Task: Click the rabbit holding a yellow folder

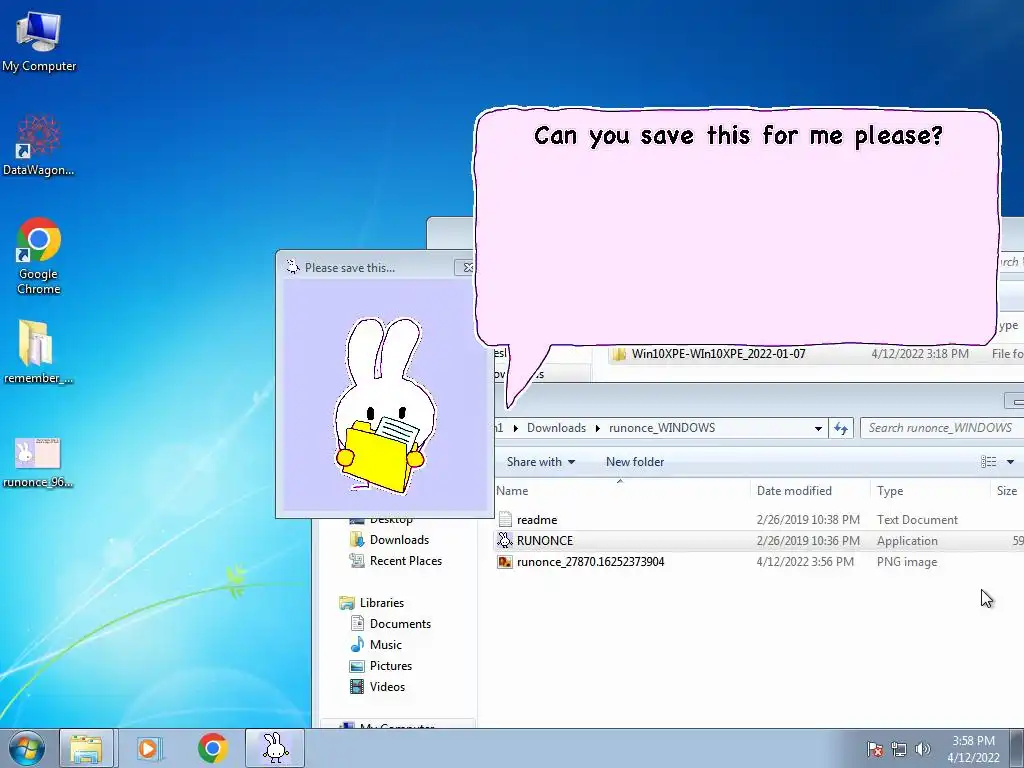Action: (x=384, y=405)
